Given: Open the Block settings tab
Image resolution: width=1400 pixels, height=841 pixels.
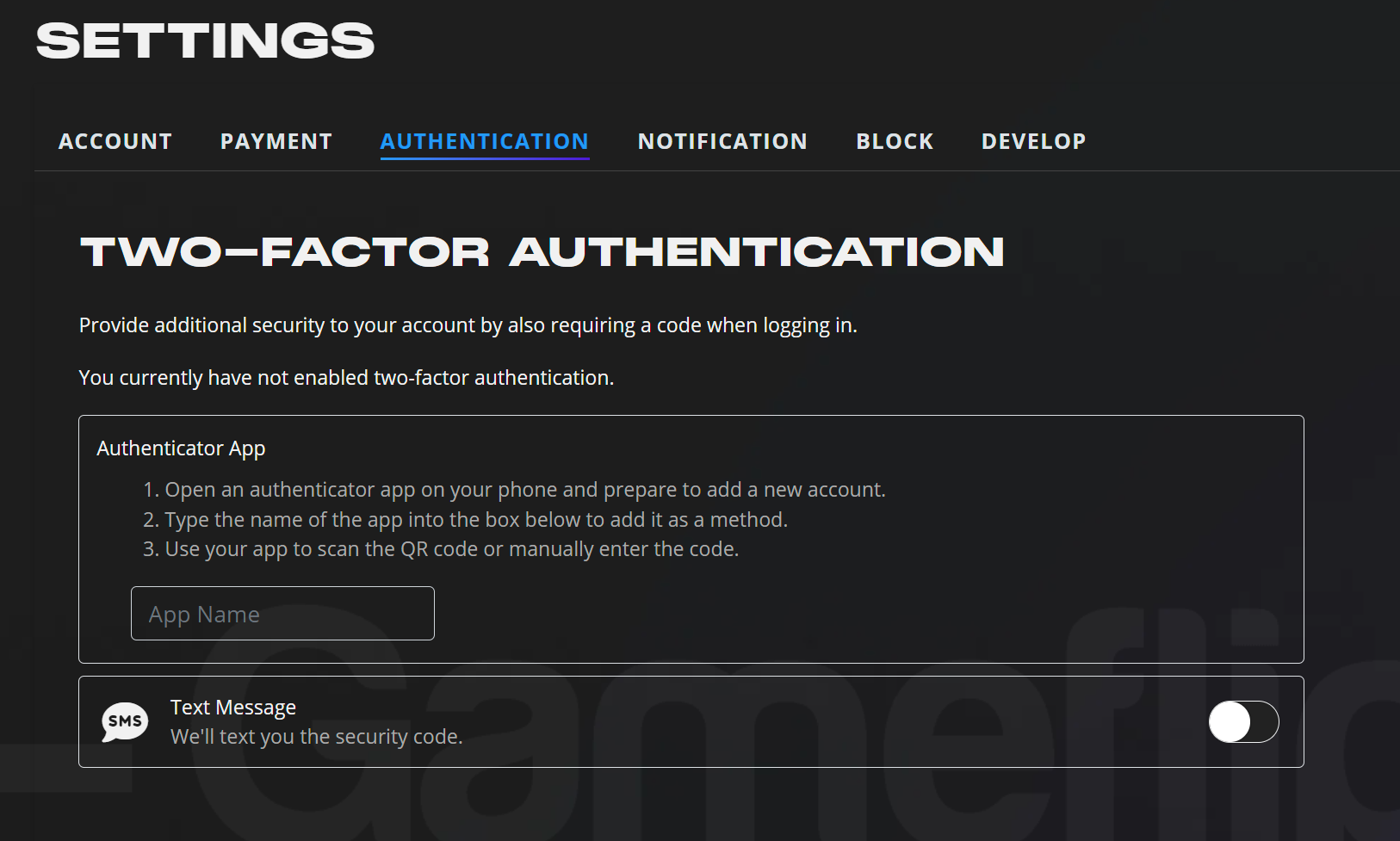Looking at the screenshot, I should pos(895,141).
